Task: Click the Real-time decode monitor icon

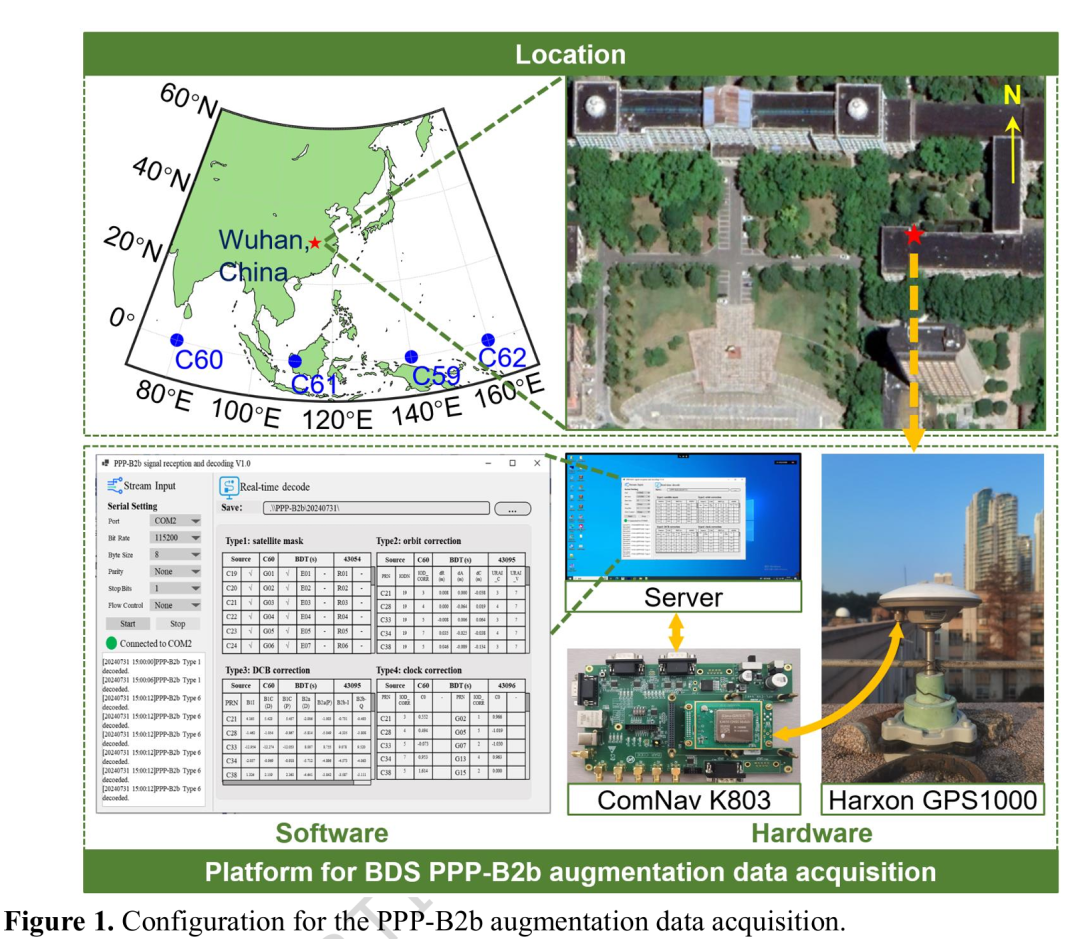Action: pyautogui.click(x=229, y=486)
